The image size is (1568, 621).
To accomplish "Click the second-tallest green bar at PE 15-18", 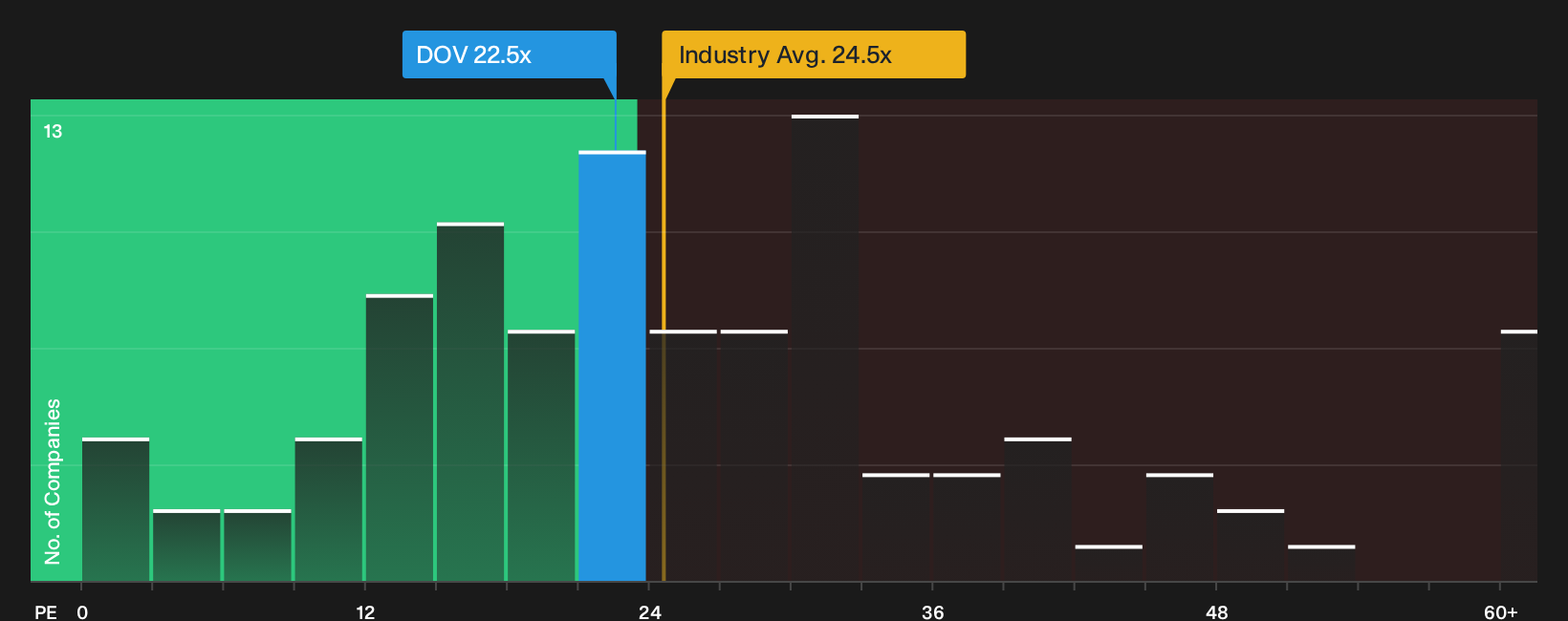I will 470,402.
